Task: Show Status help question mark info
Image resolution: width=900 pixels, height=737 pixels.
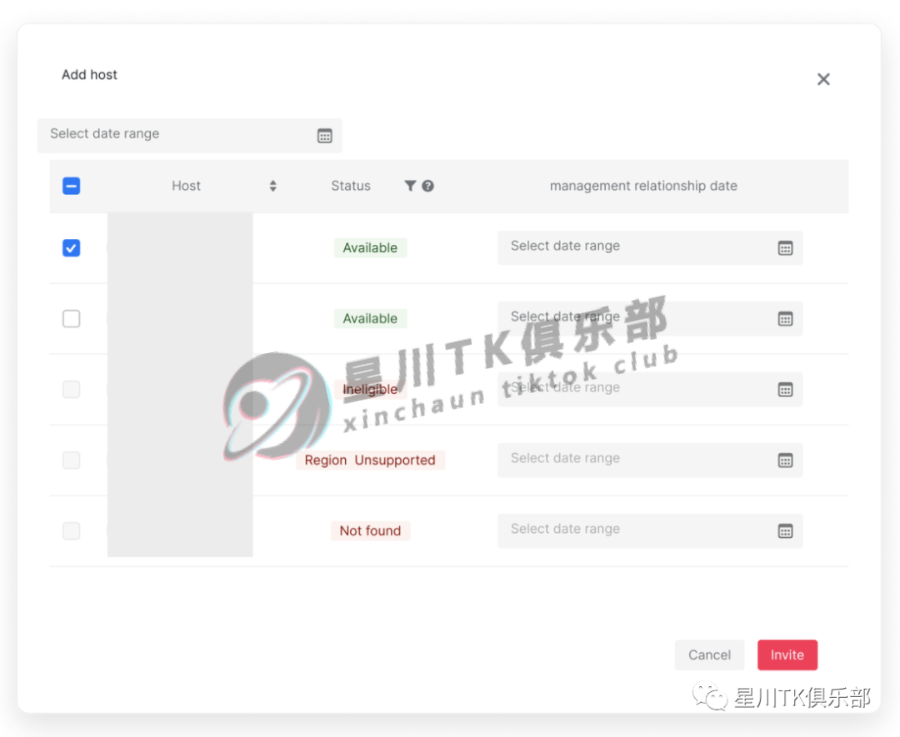Action: click(428, 186)
